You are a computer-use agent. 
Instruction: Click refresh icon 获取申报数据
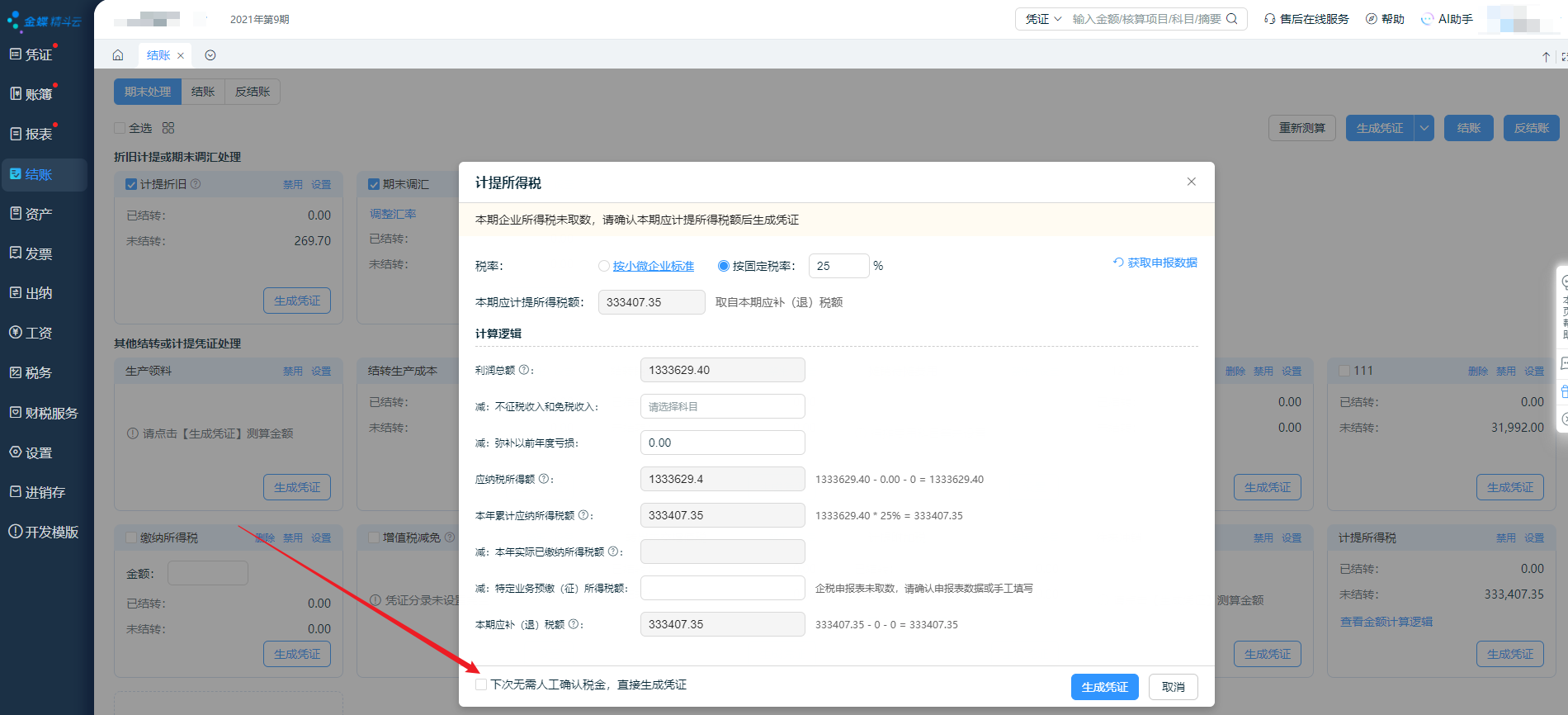1118,263
